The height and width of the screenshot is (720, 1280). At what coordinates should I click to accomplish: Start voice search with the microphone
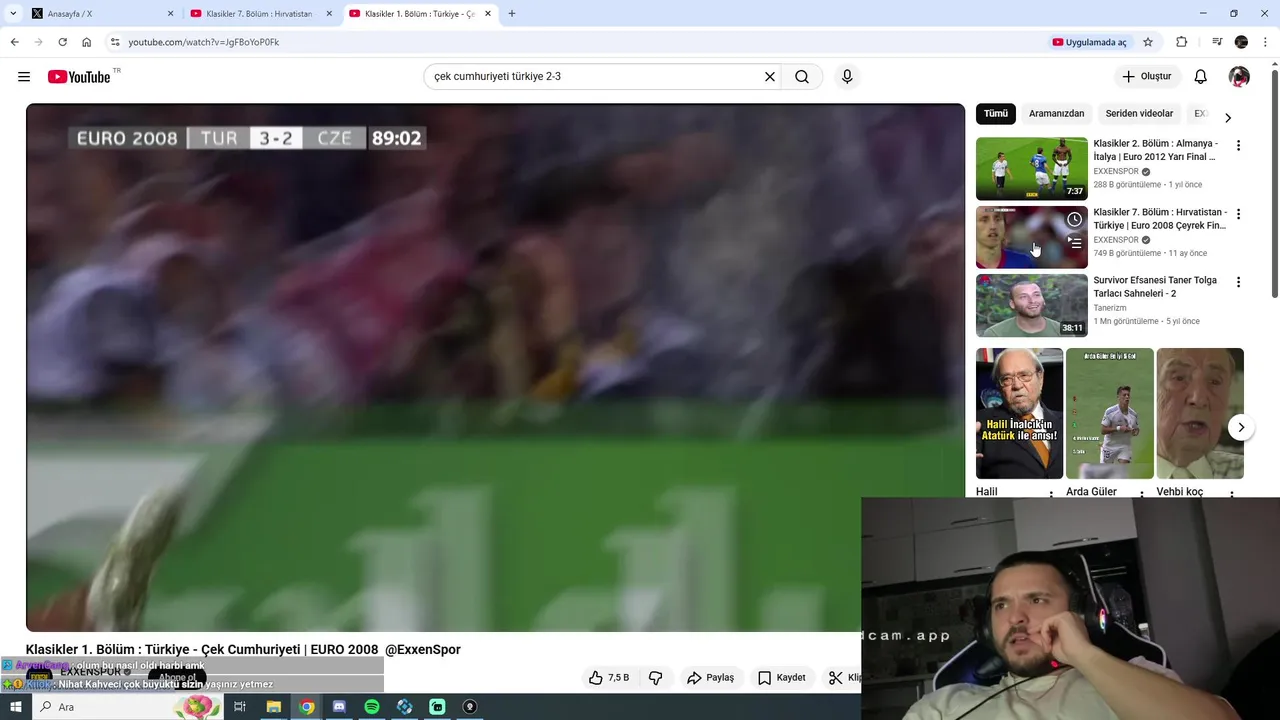click(847, 77)
